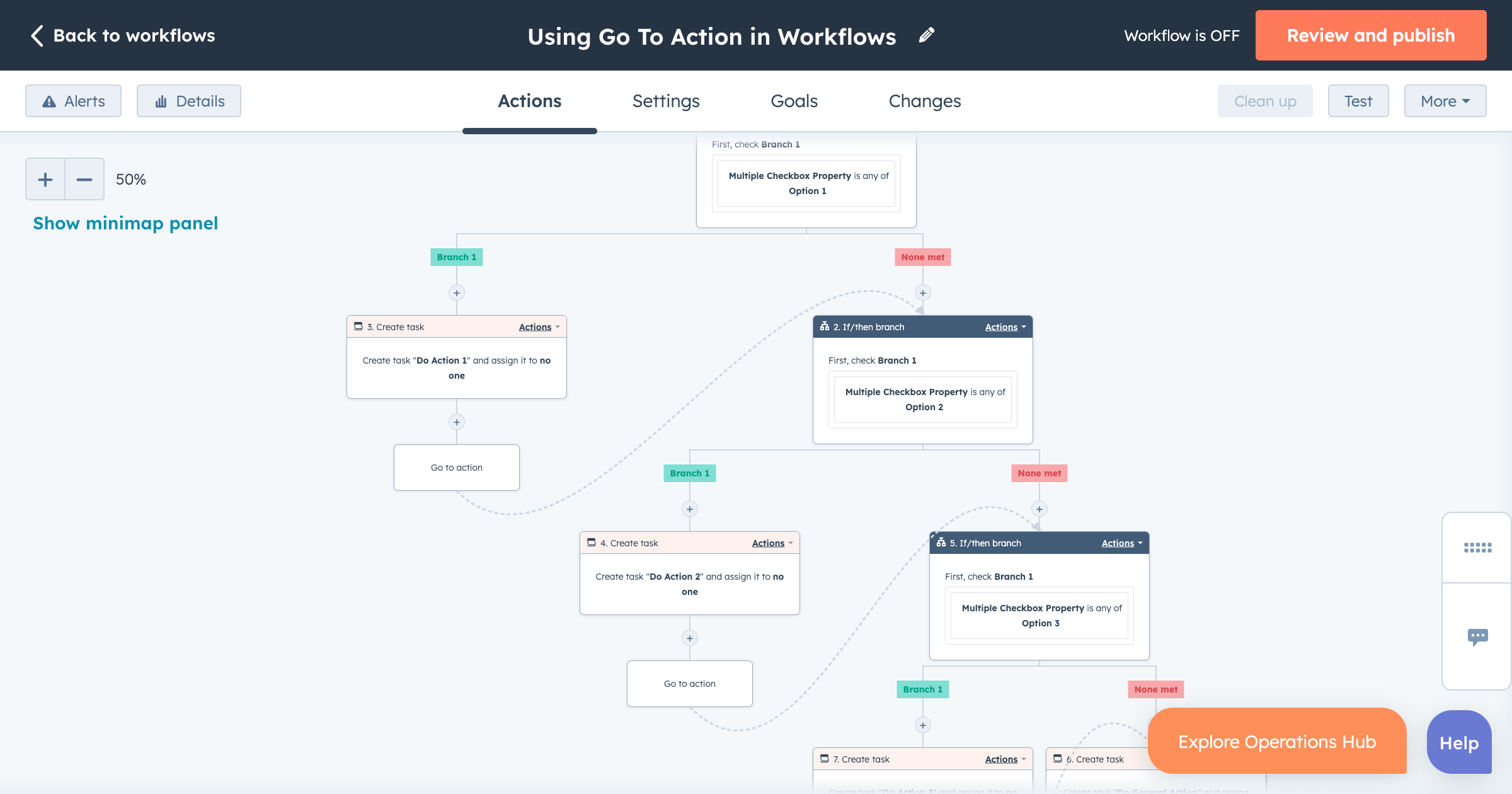Open the apps grid icon in the right sidebar
1512x794 pixels.
[x=1477, y=548]
